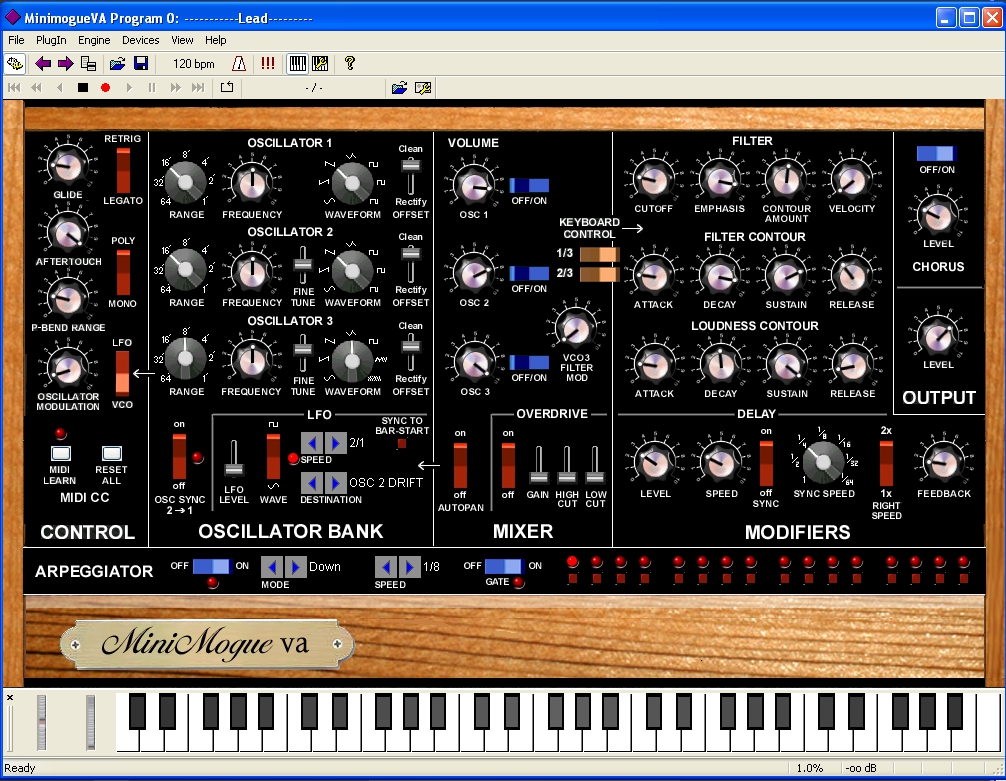This screenshot has width=1006, height=781.
Task: Click the pause button in the transport bar
Action: tap(152, 87)
